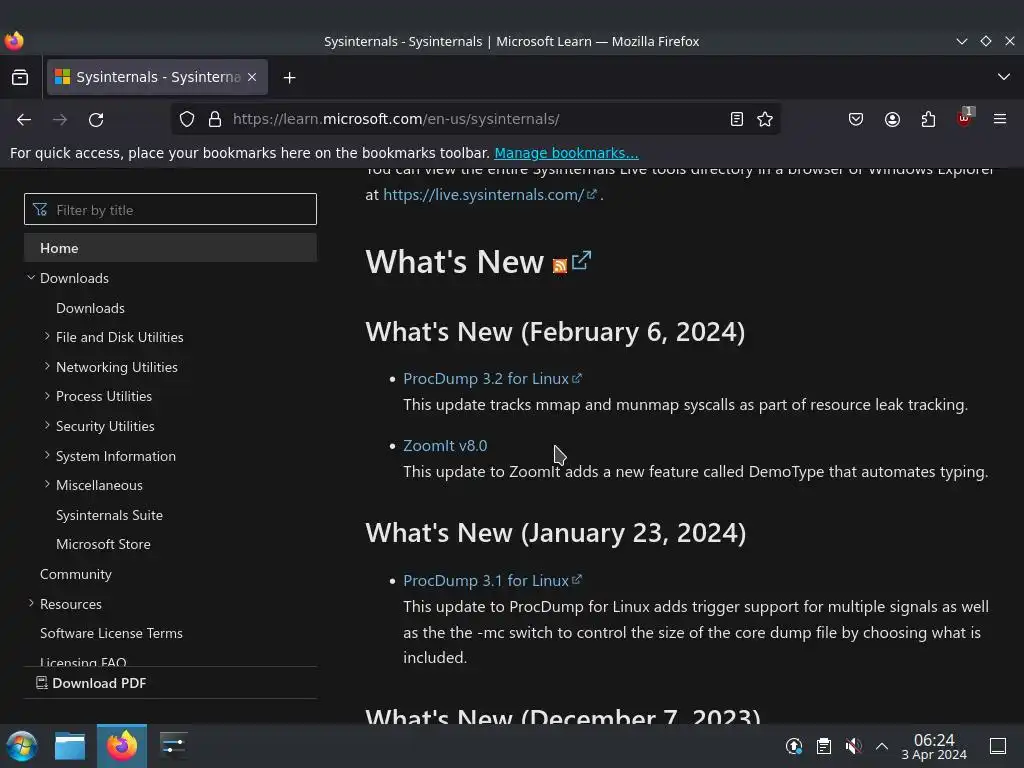
Task: Open the list all tabs dropdown arrow
Action: tap(1004, 77)
